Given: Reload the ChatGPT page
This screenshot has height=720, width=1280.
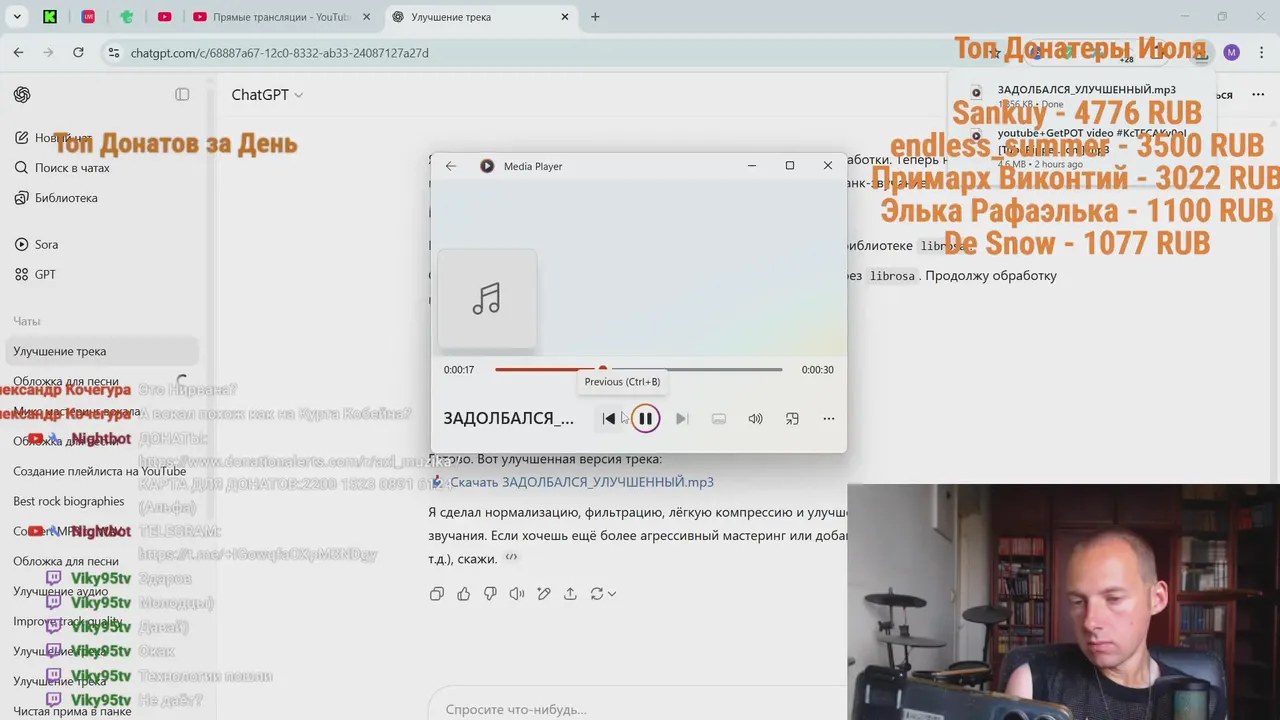Looking at the screenshot, I should [x=78, y=52].
